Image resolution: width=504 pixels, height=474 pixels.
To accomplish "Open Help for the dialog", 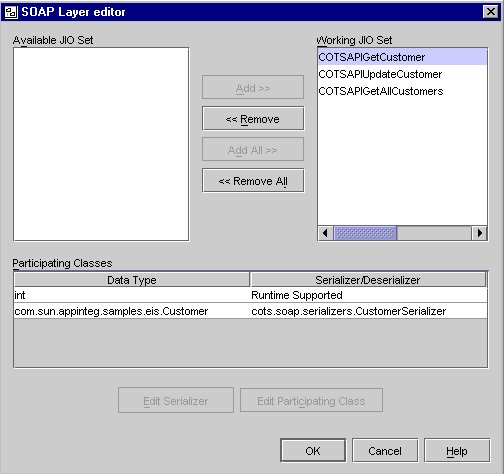I will (457, 451).
